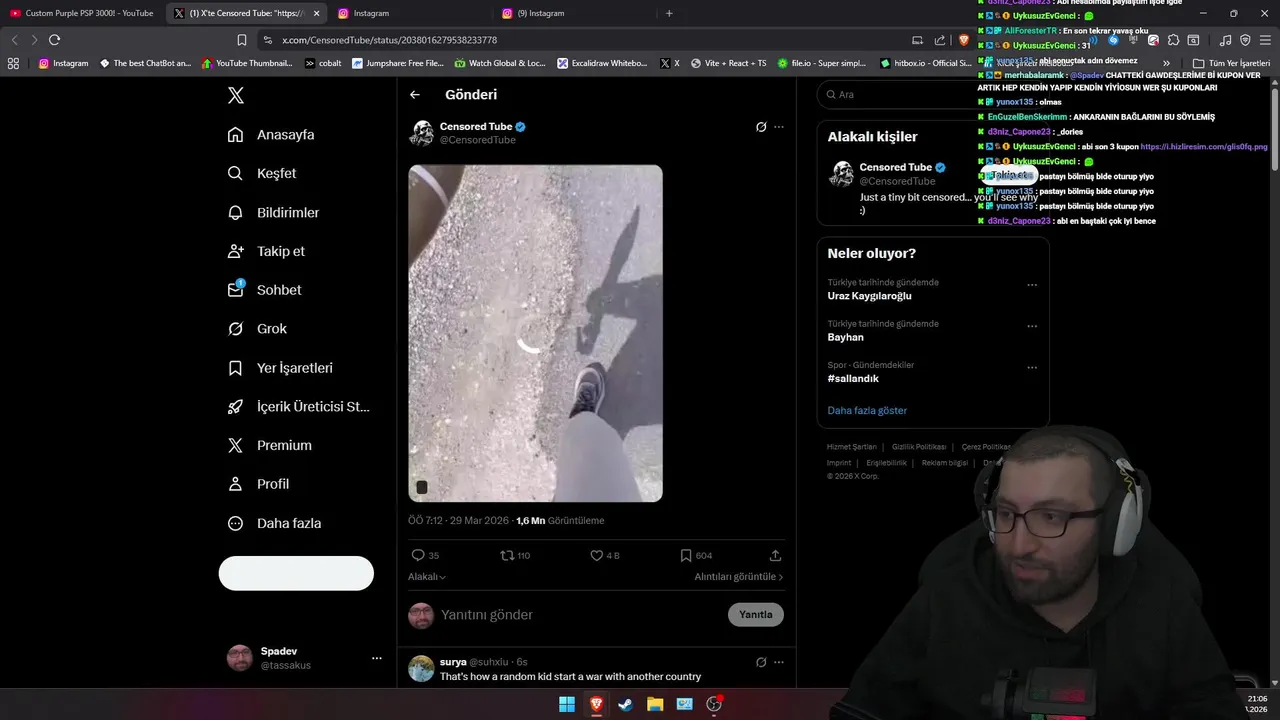Bookmark page via address bar icon
The image size is (1280, 720).
(x=242, y=40)
